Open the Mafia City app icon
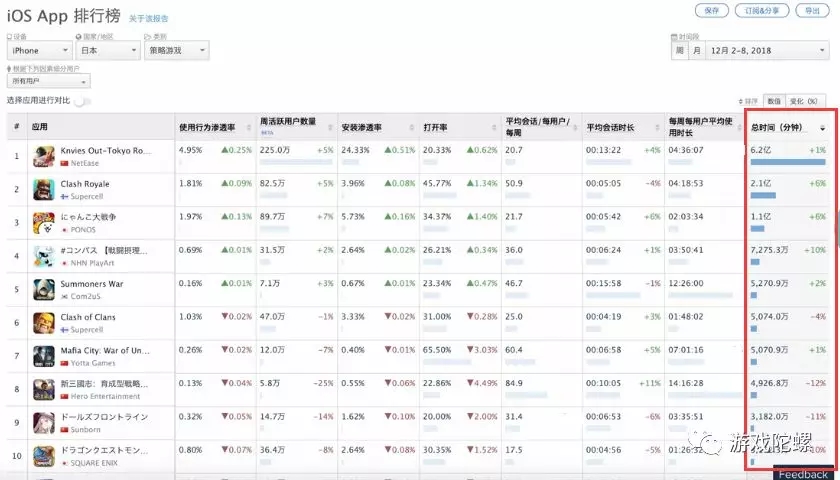This screenshot has height=480, width=840. click(44, 356)
